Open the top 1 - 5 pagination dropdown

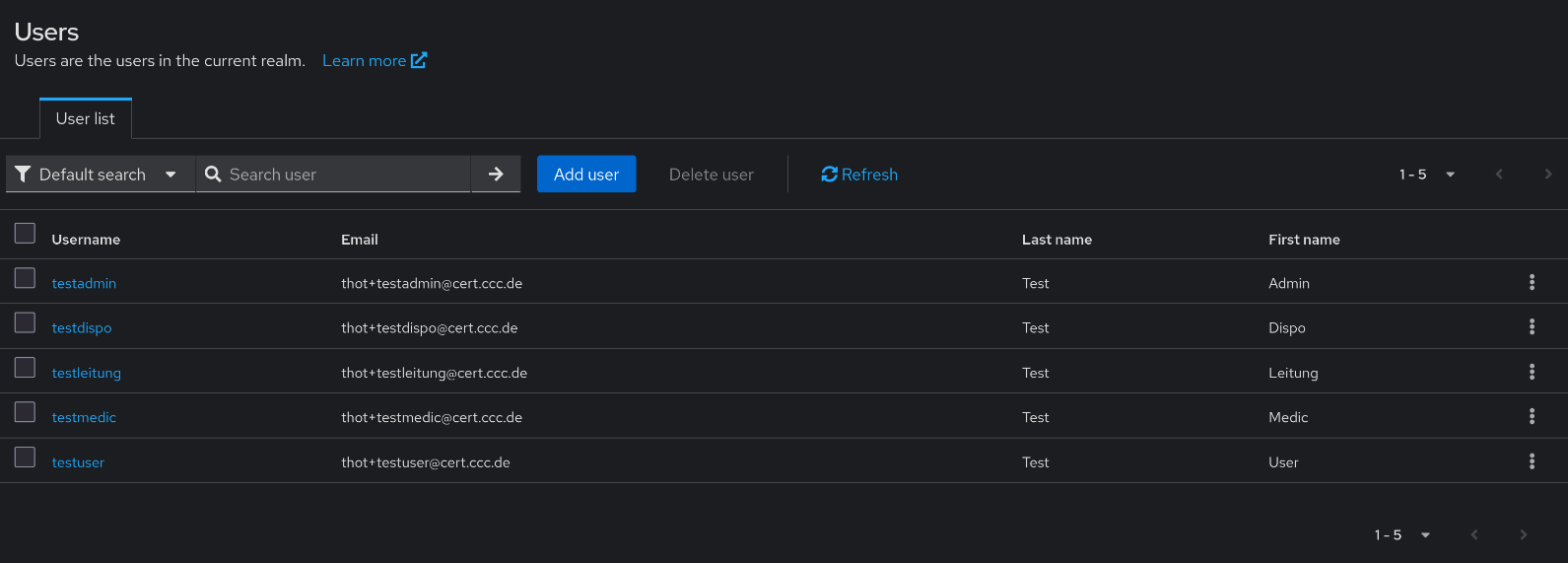pos(1427,175)
